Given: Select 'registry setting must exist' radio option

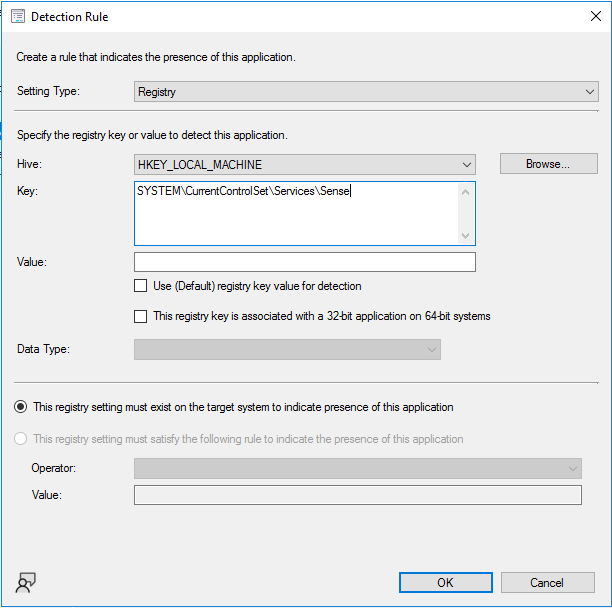Looking at the screenshot, I should [21, 407].
